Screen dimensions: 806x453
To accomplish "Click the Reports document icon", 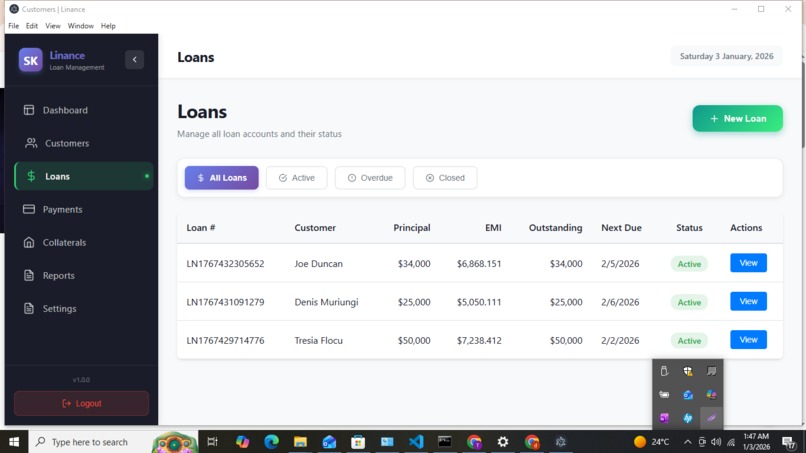I will click(29, 276).
